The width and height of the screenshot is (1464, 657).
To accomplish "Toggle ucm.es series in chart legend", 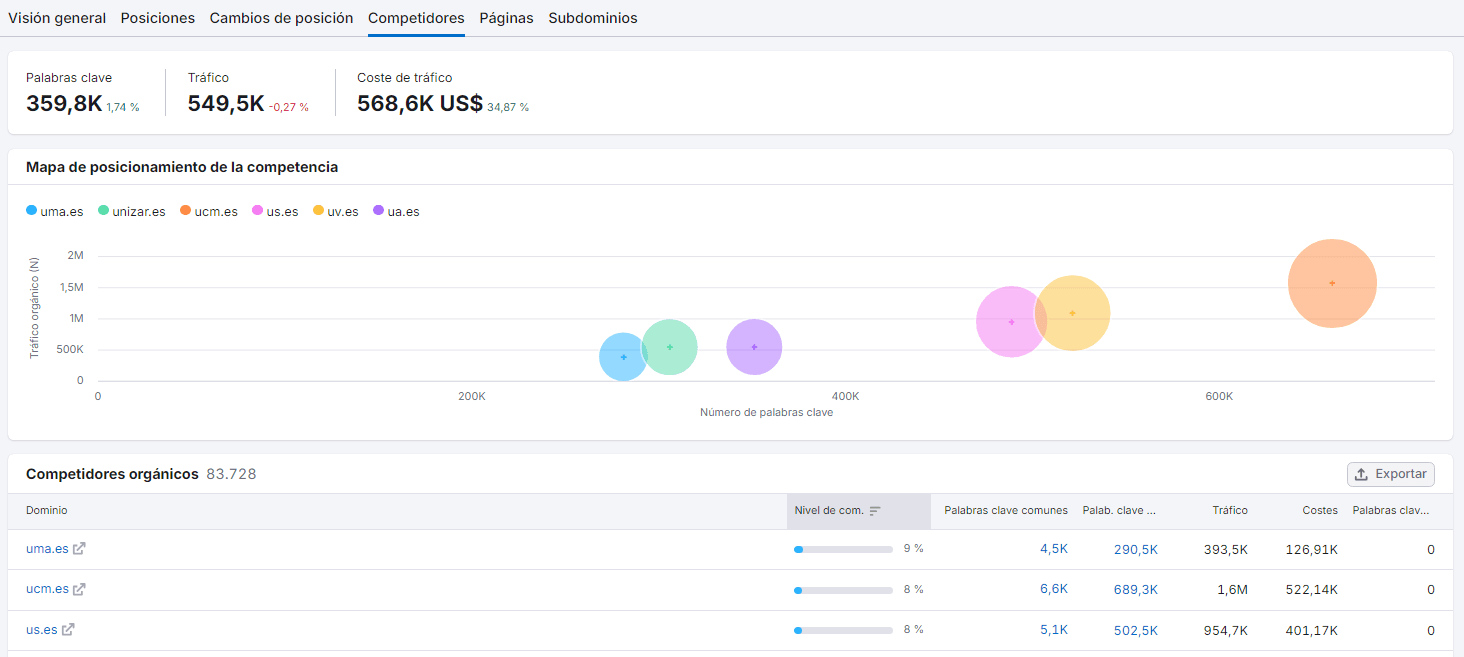I will 208,212.
